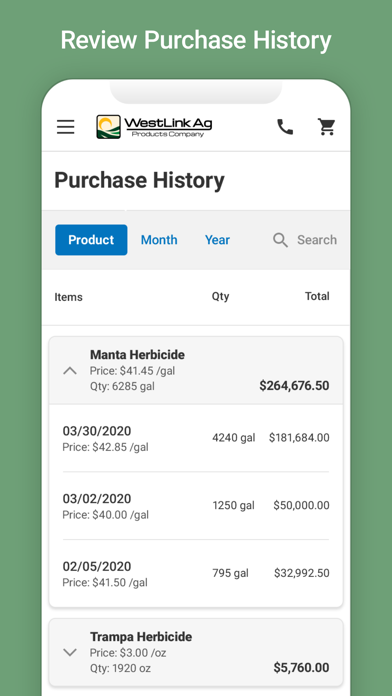Select the Manta Herbicide product name
This screenshot has width=392, height=696.
coord(137,355)
